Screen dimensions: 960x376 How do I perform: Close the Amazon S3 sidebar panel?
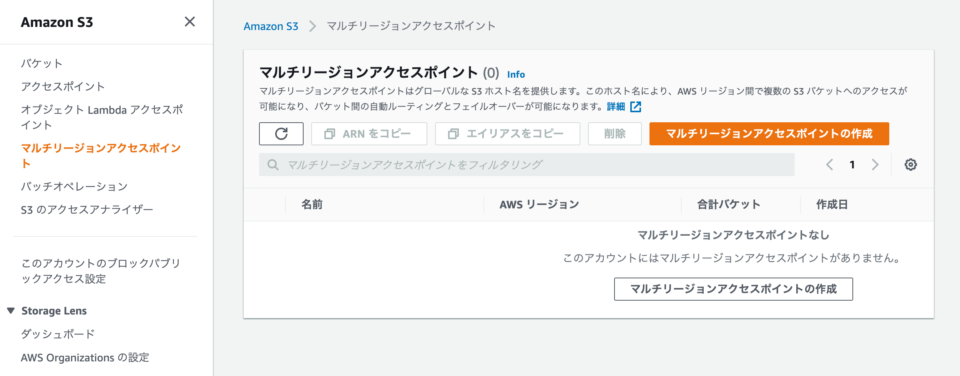pos(190,22)
